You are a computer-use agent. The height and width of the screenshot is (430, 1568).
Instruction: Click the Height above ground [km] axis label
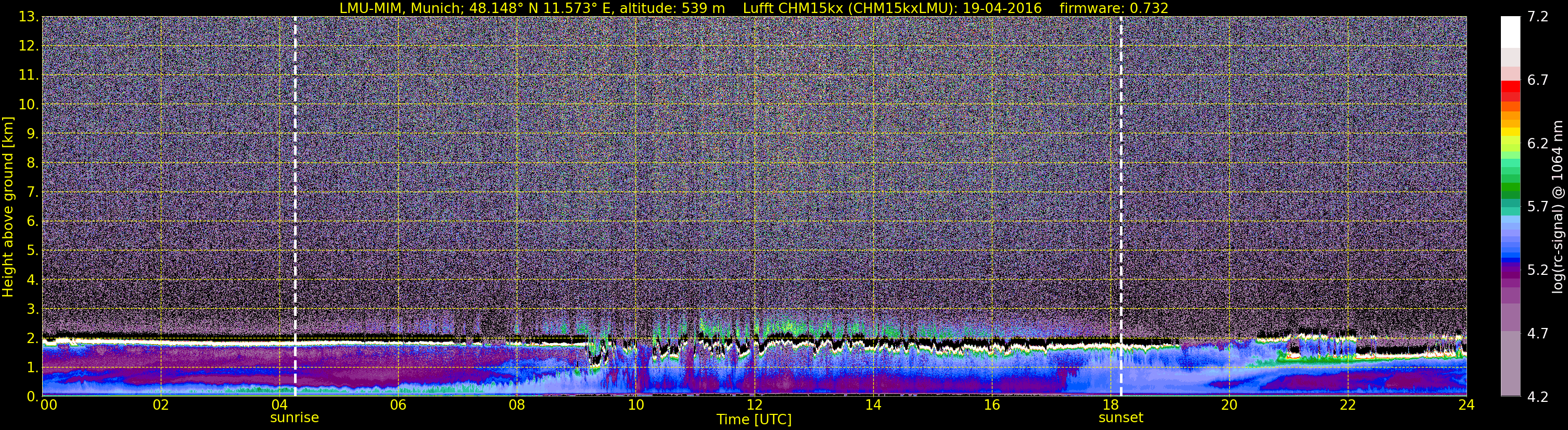coord(8,207)
